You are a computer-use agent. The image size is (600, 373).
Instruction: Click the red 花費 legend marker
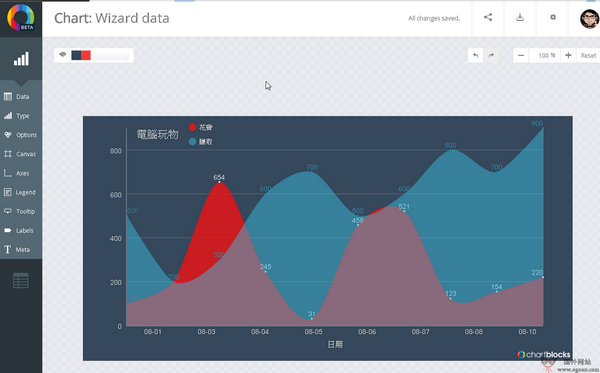[192, 127]
